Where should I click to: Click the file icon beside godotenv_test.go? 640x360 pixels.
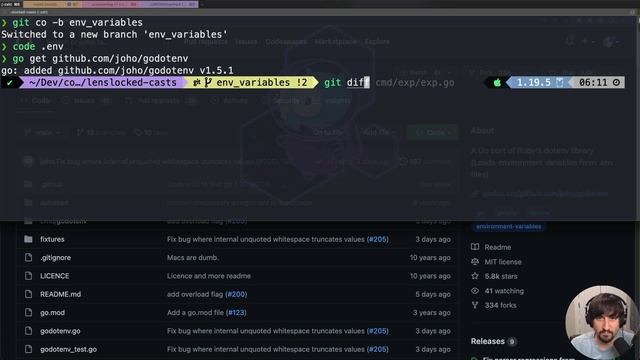28,349
